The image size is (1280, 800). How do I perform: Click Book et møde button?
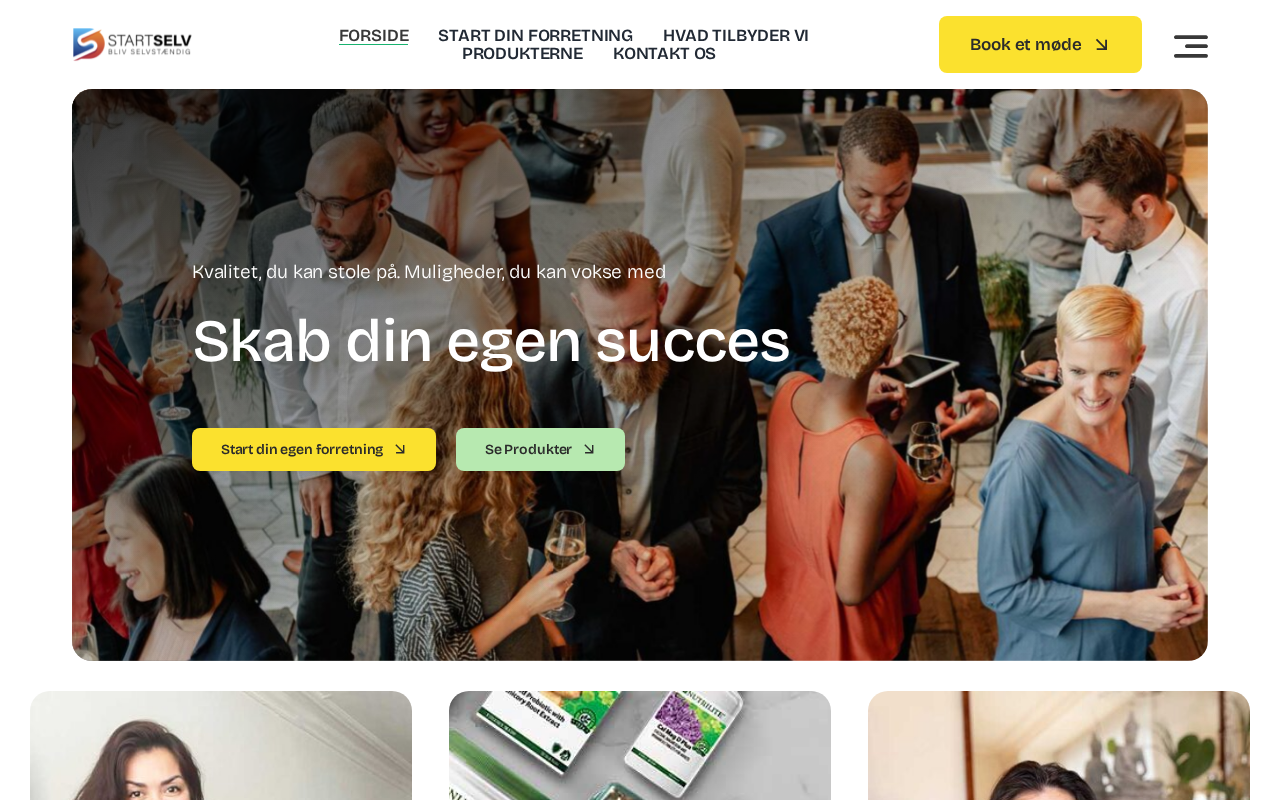click(x=1040, y=44)
